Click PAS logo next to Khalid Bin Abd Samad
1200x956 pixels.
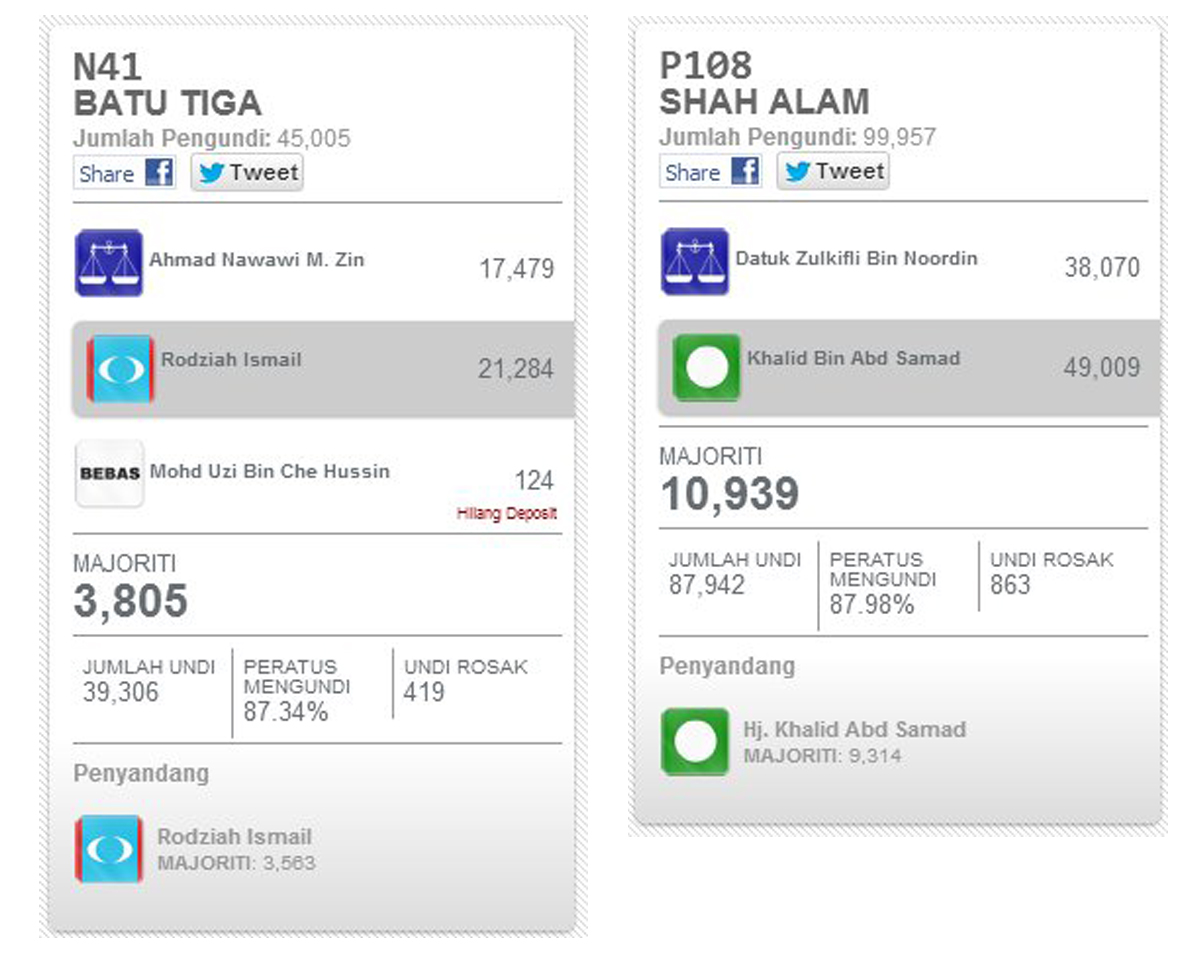[706, 367]
